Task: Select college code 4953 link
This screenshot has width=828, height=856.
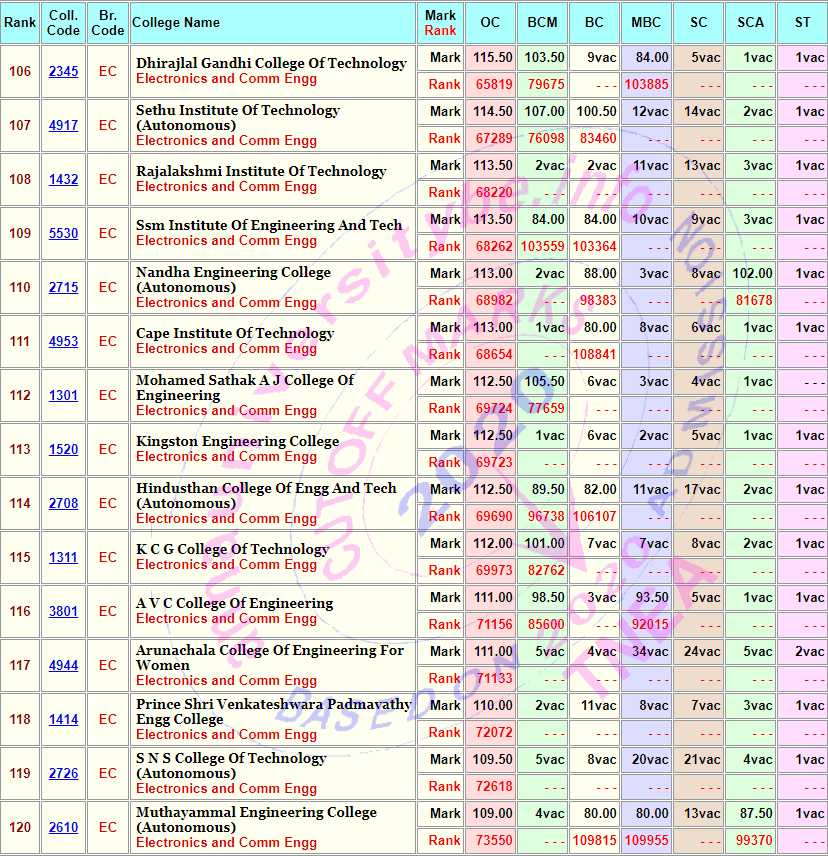Action: (63, 342)
